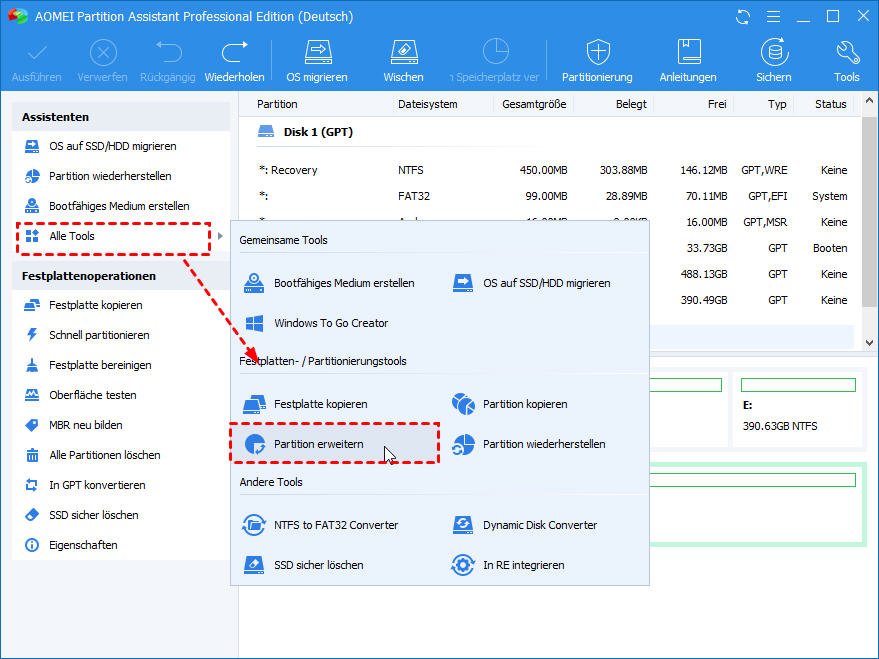Sort by Dateisystem column header
This screenshot has width=879, height=659.
point(428,104)
